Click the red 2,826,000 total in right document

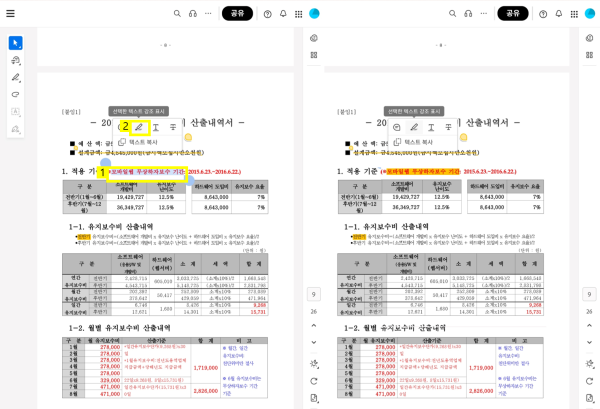point(481,391)
